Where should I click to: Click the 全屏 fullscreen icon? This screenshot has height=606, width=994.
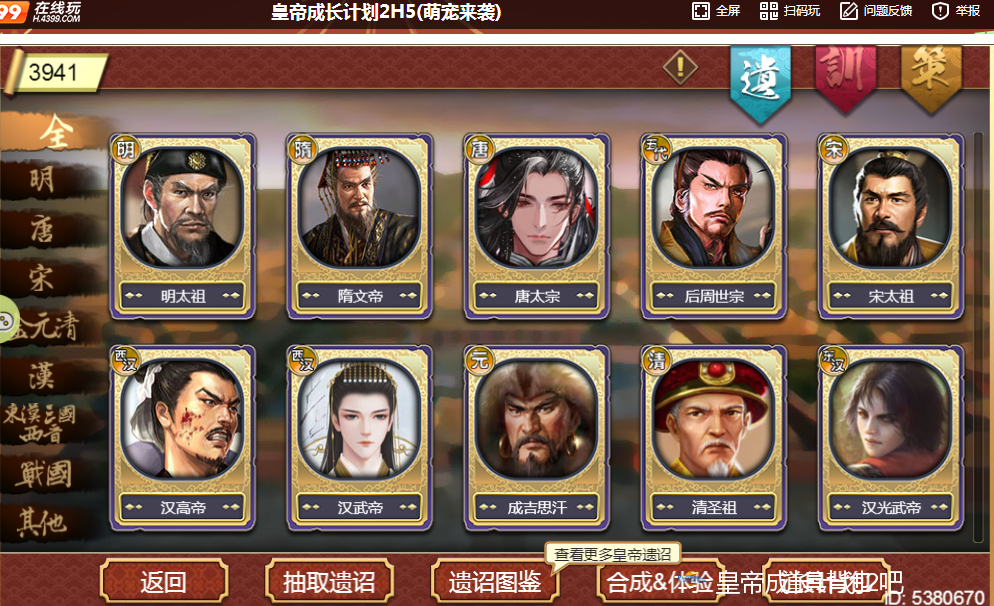pyautogui.click(x=700, y=11)
